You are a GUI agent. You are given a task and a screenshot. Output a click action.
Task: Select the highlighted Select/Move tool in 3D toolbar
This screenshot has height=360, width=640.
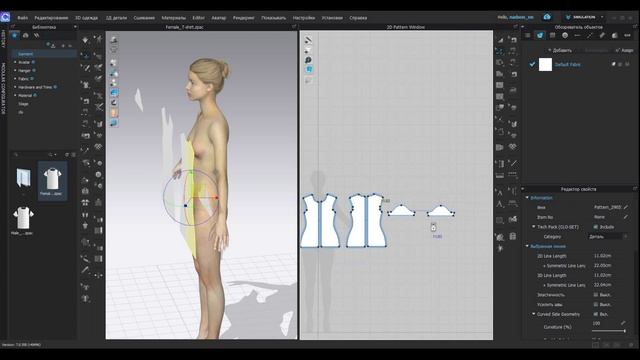coord(85,55)
